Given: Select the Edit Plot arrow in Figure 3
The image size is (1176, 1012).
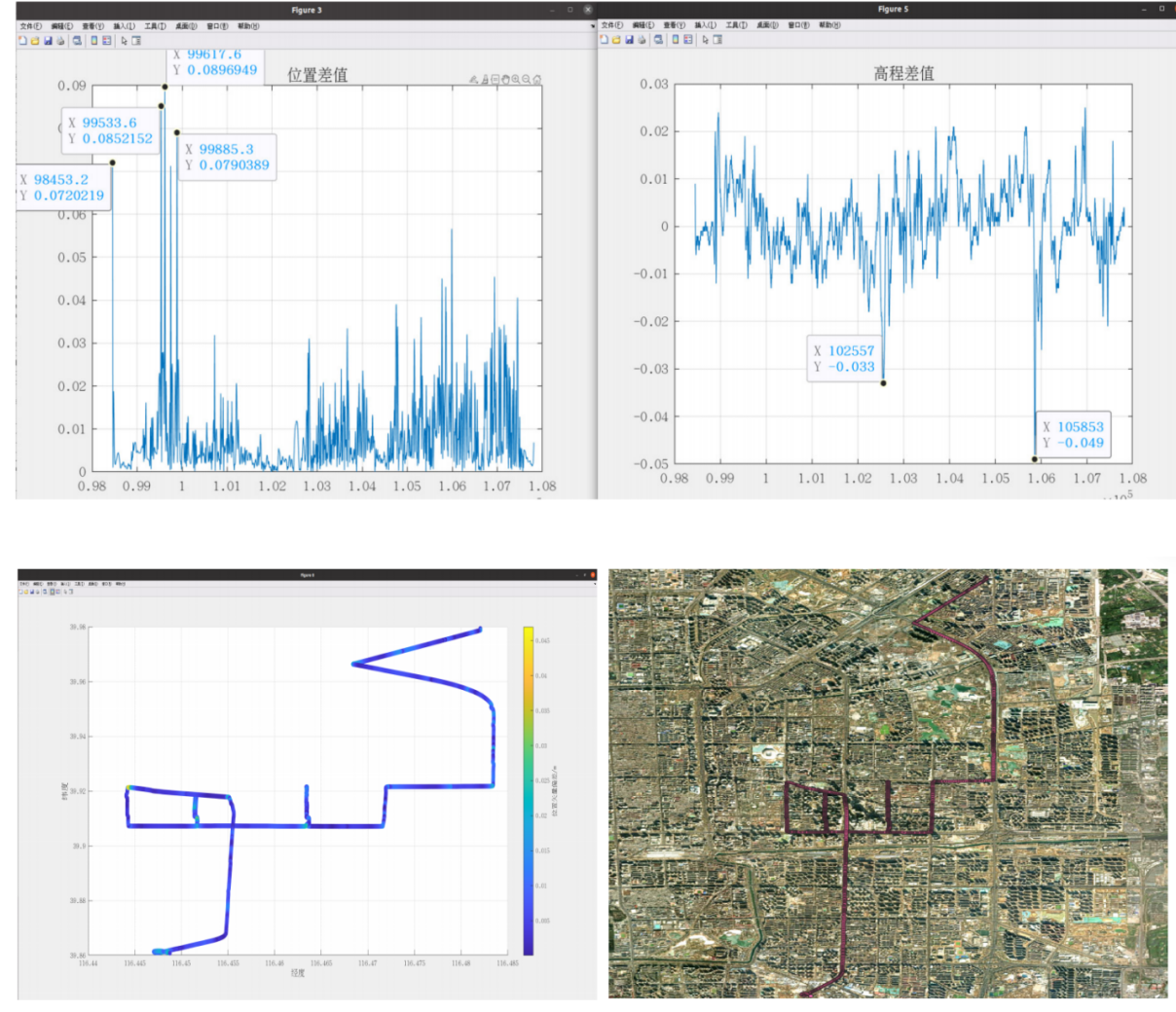Looking at the screenshot, I should click(x=124, y=41).
